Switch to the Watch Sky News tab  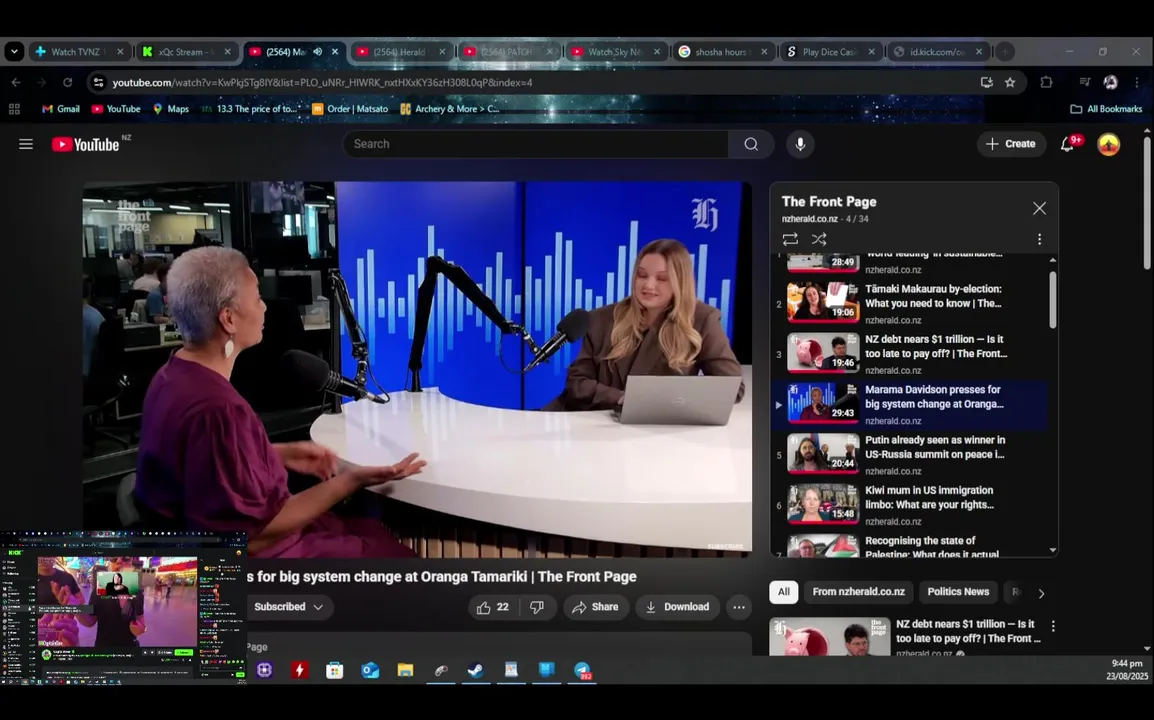click(x=616, y=52)
